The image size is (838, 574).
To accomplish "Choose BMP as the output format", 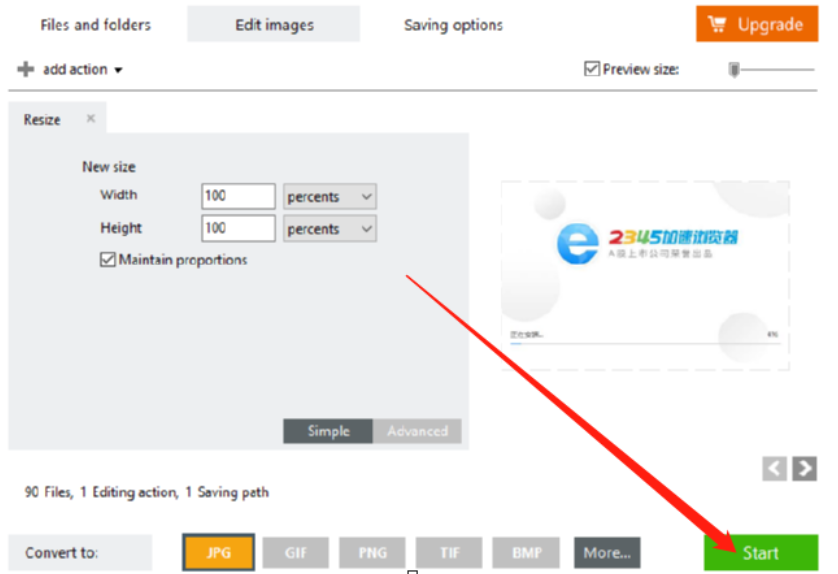I will pos(526,553).
